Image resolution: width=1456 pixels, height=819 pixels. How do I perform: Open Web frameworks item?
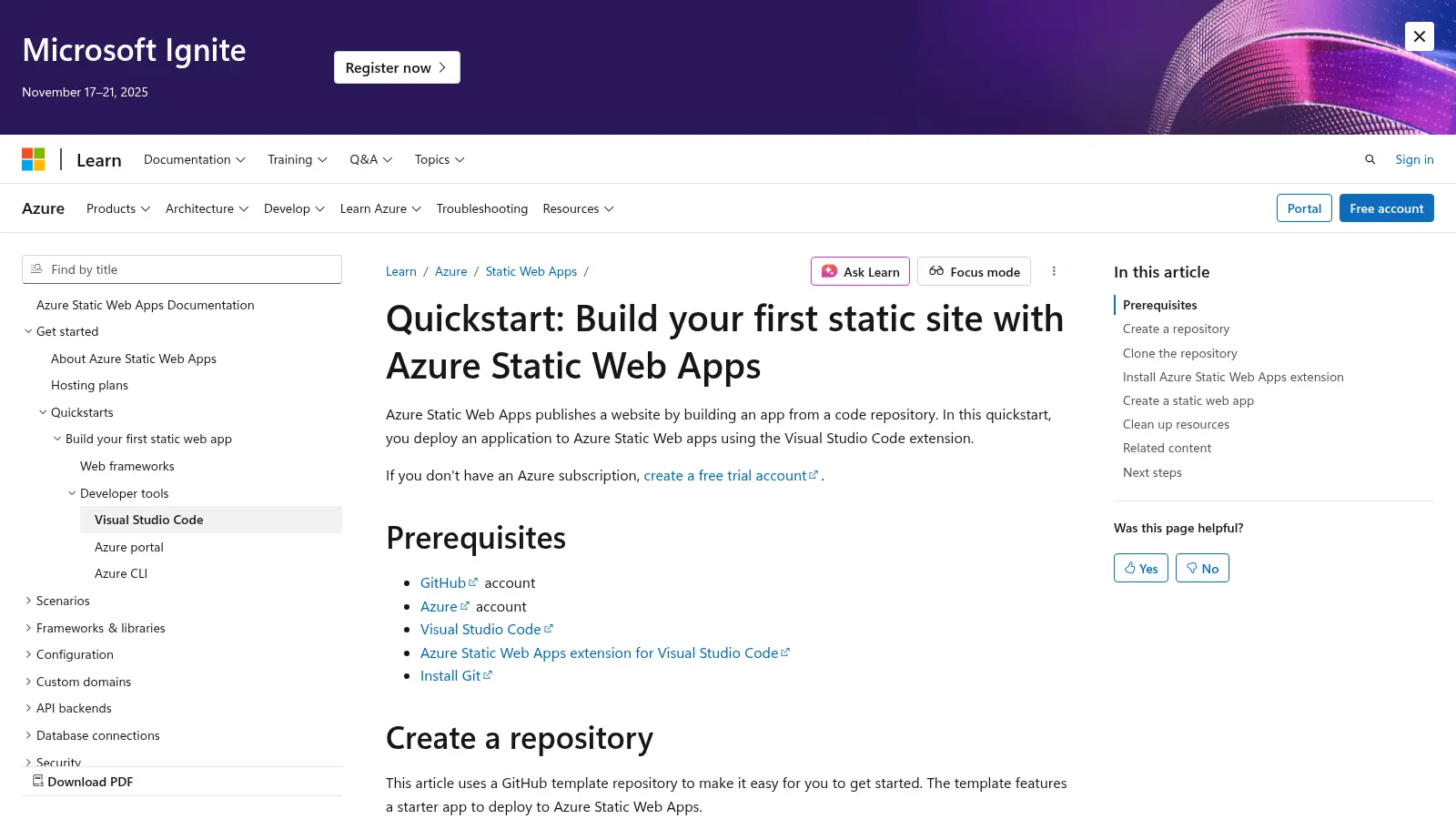click(x=127, y=466)
